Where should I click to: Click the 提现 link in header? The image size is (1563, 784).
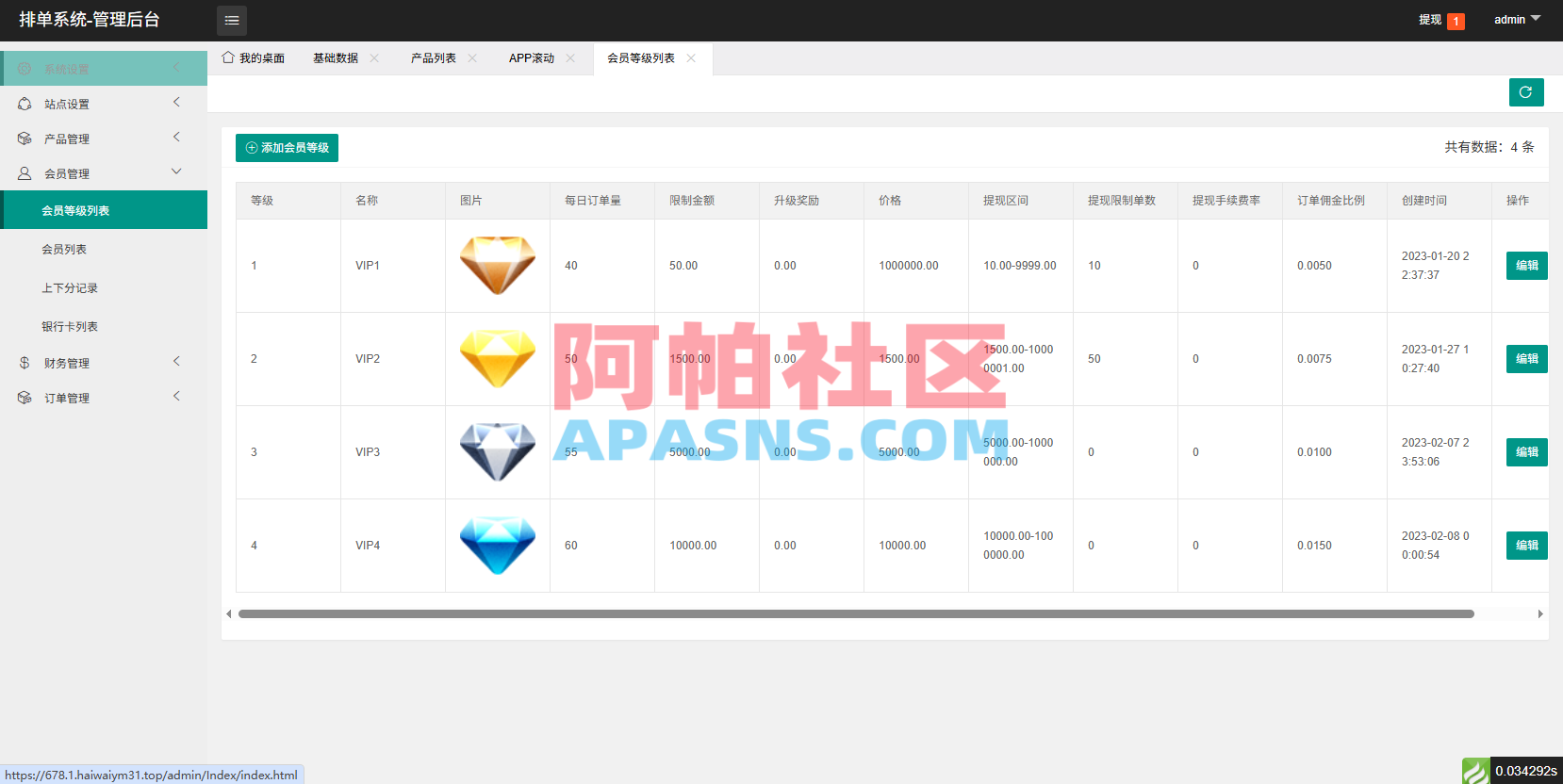pyautogui.click(x=1430, y=20)
